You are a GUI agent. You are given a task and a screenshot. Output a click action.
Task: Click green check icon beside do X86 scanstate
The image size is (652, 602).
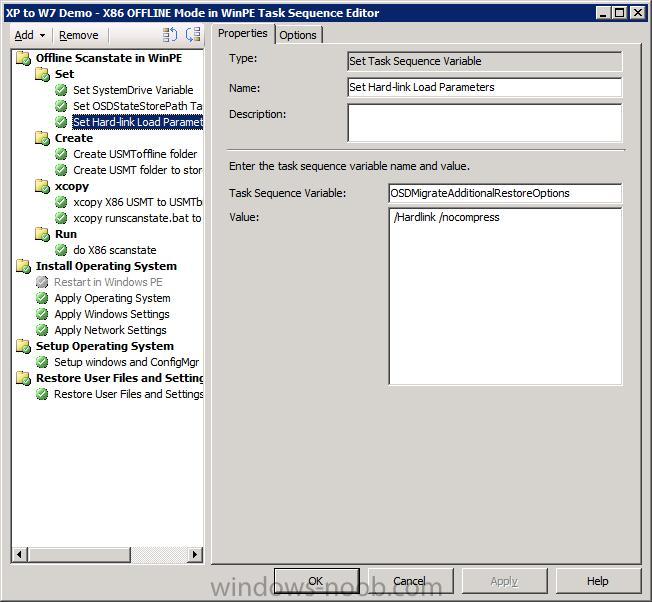(61, 250)
